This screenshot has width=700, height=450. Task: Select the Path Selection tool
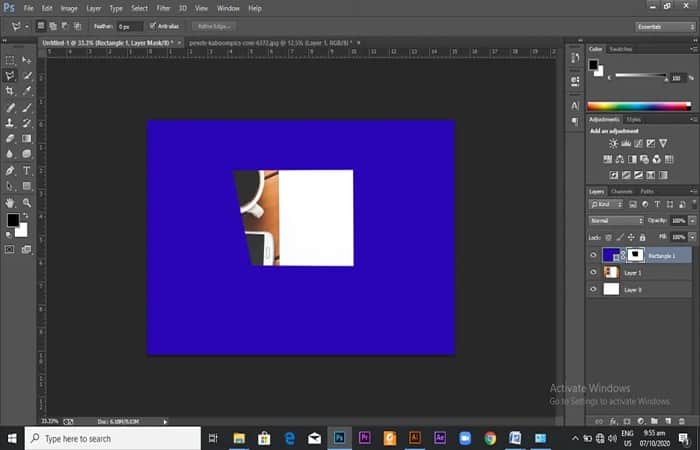[x=10, y=186]
